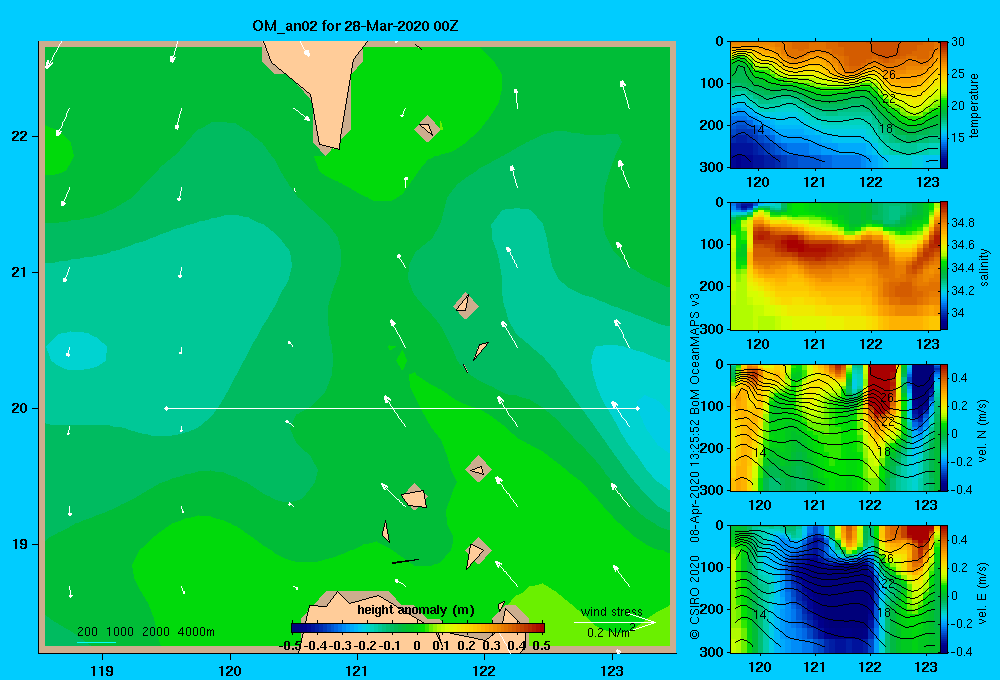This screenshot has height=680, width=1000.
Task: Click the 'temperature' axis label
Action: click(x=974, y=105)
